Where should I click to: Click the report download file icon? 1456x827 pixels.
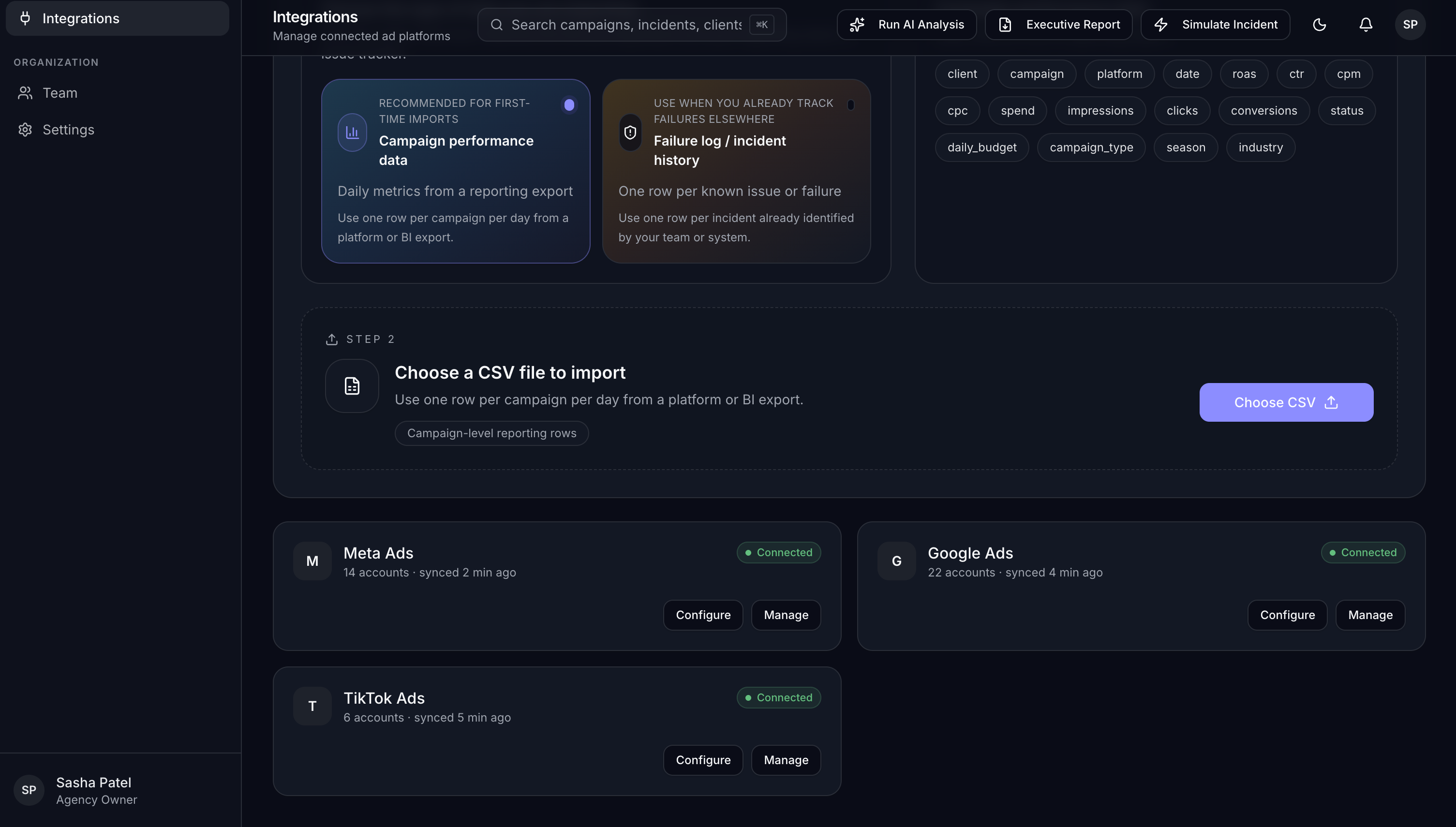pyautogui.click(x=1005, y=25)
